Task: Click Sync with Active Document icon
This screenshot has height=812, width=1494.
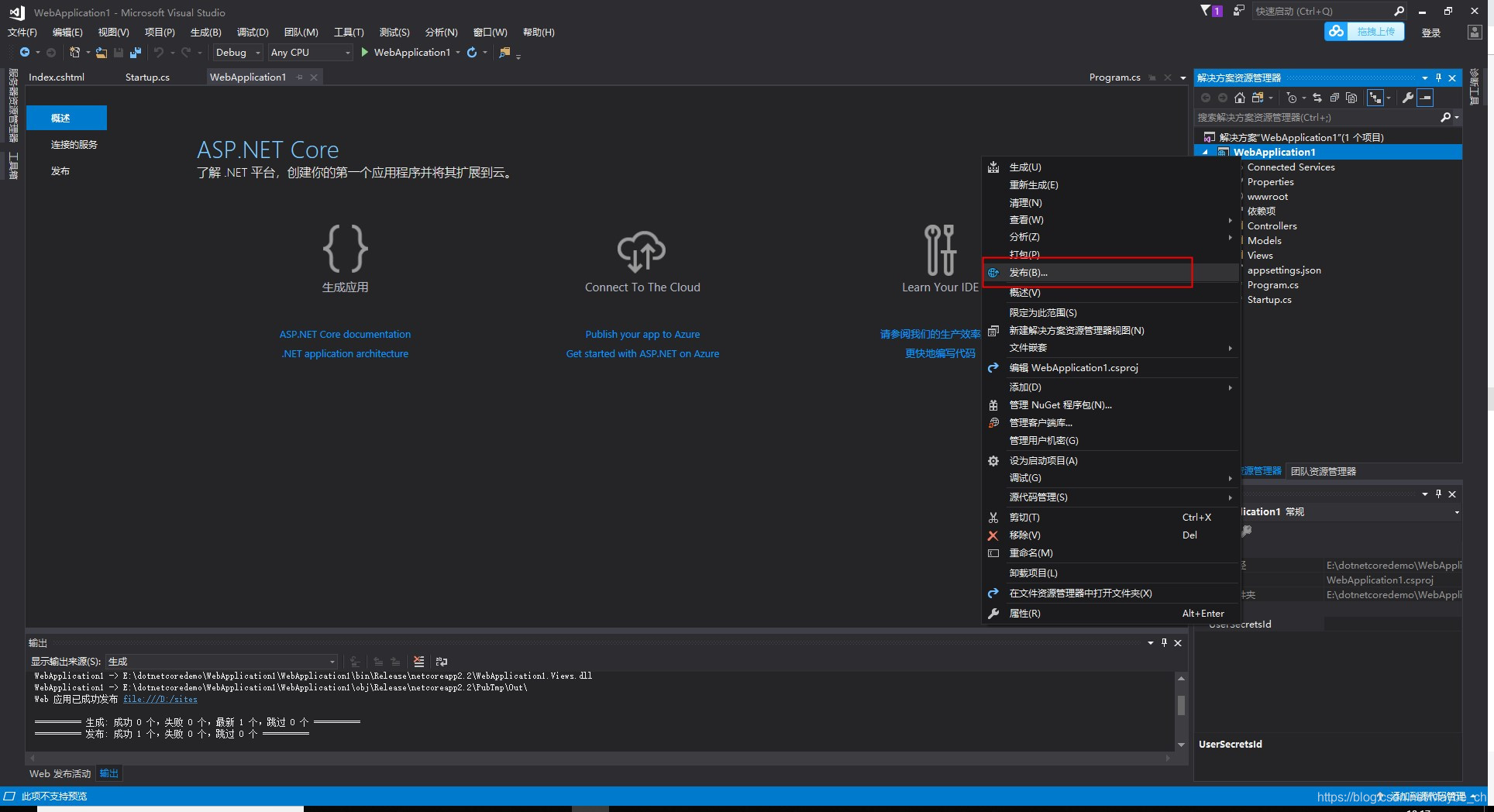Action: [x=1317, y=98]
